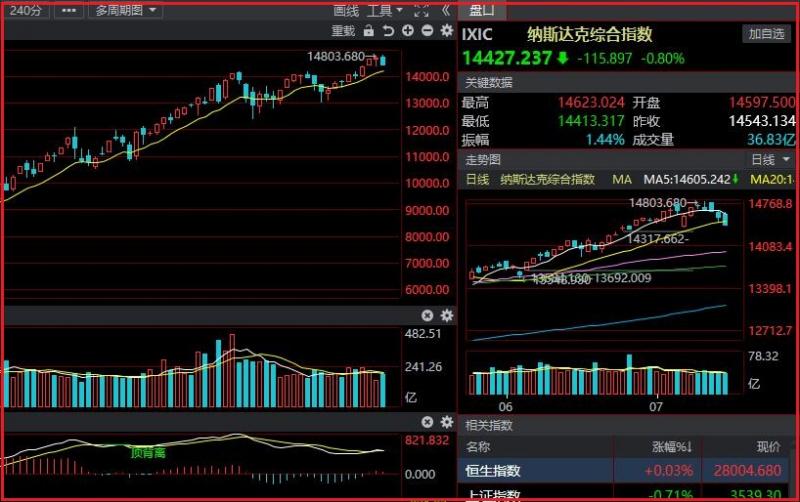This screenshot has height=502, width=800.
Task: Click the 相关指数 section header
Action: [x=488, y=425]
